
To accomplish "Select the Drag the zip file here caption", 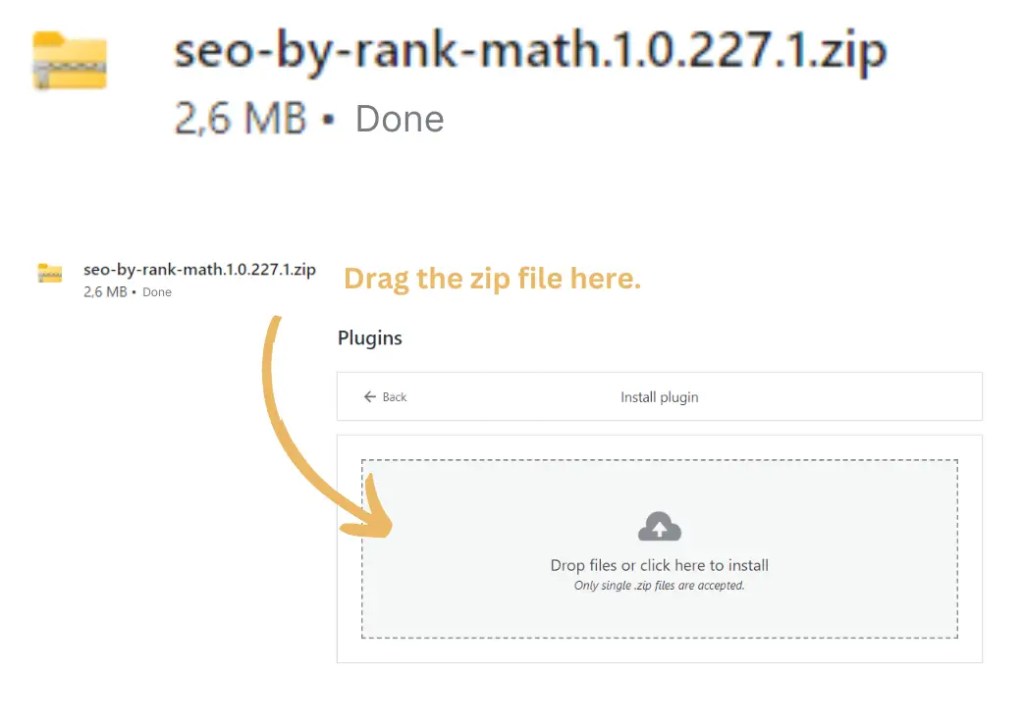I will [x=491, y=278].
